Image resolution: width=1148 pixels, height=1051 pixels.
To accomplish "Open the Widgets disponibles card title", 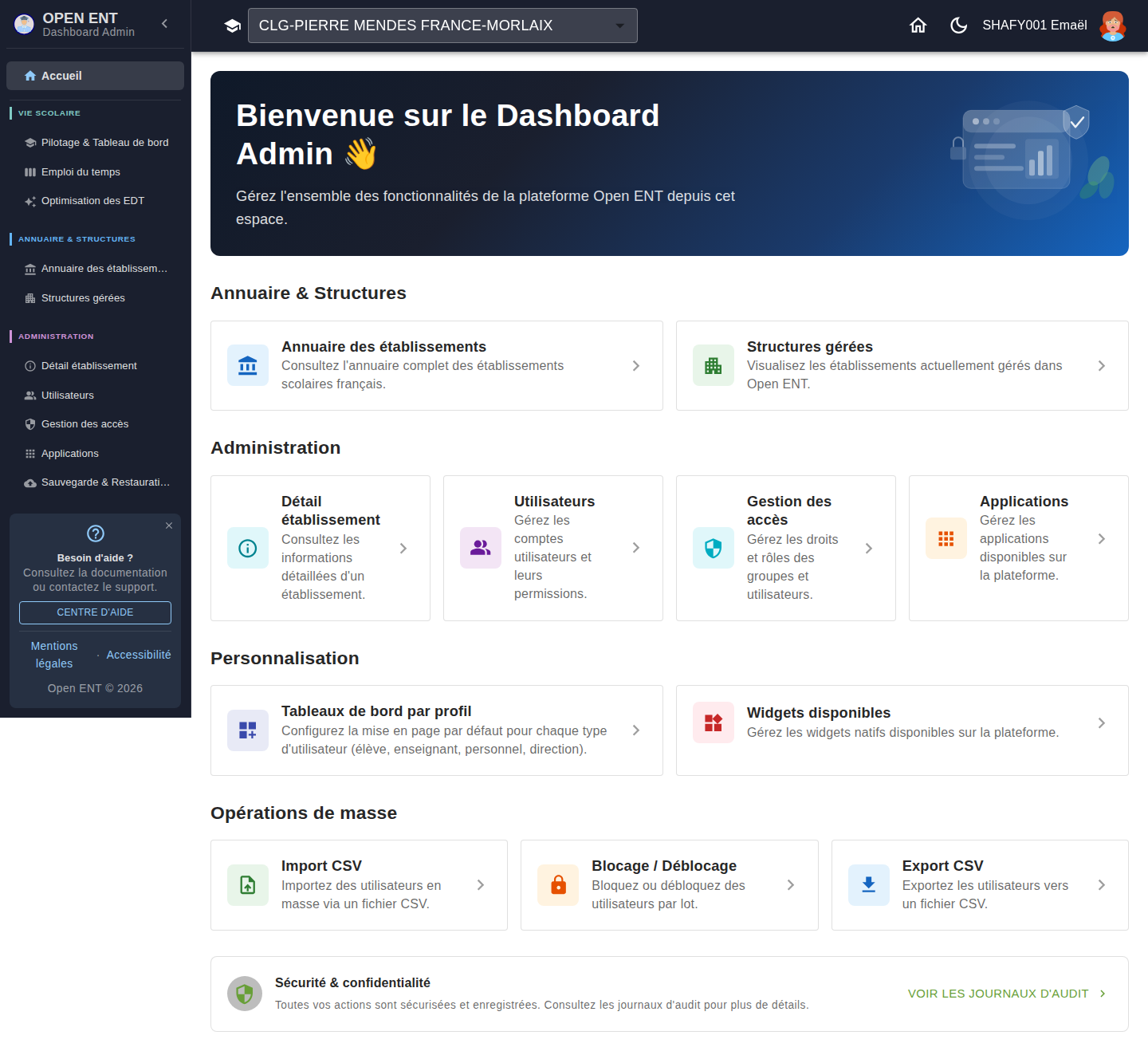I will pos(819,713).
